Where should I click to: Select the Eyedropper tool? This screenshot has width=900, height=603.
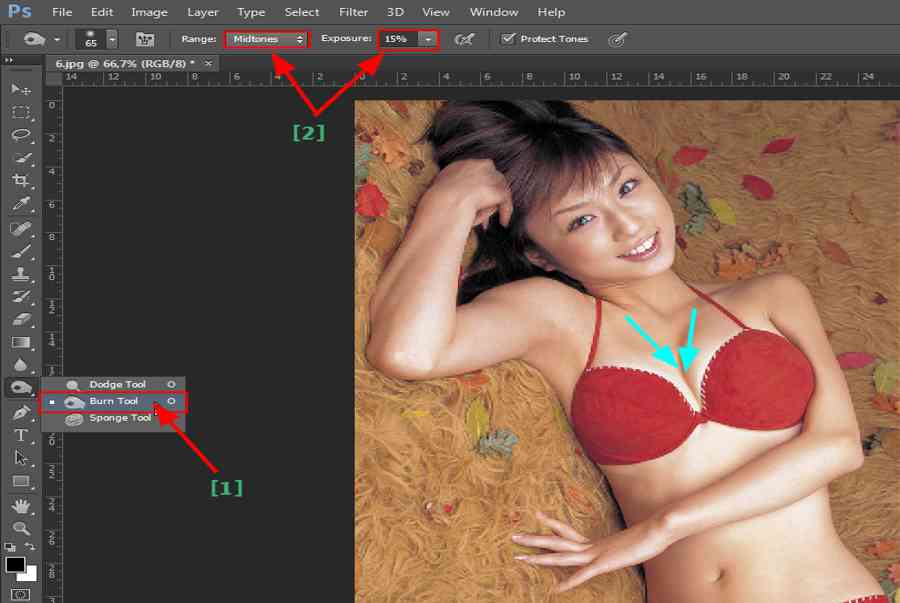[21, 204]
